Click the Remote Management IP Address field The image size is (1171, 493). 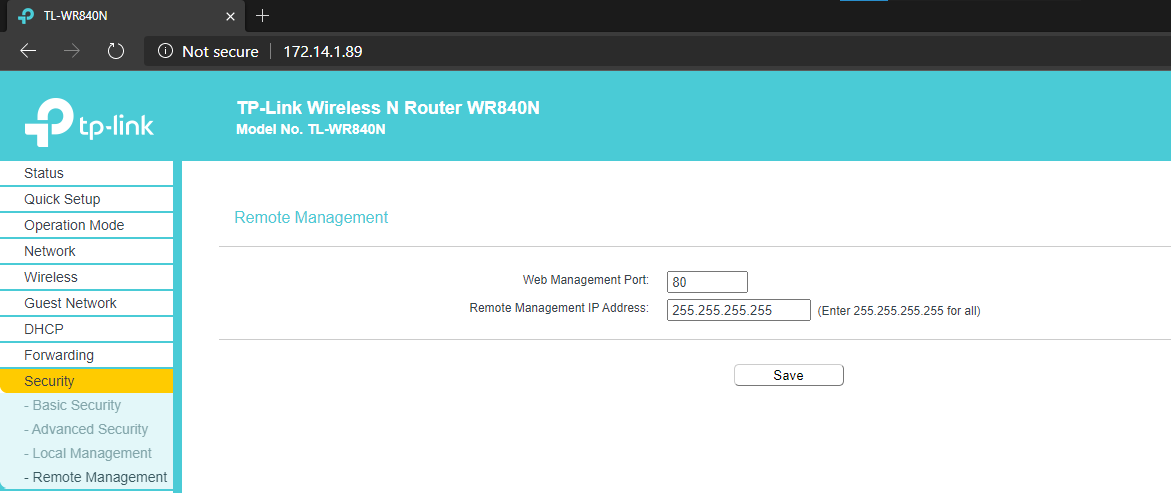pos(739,310)
